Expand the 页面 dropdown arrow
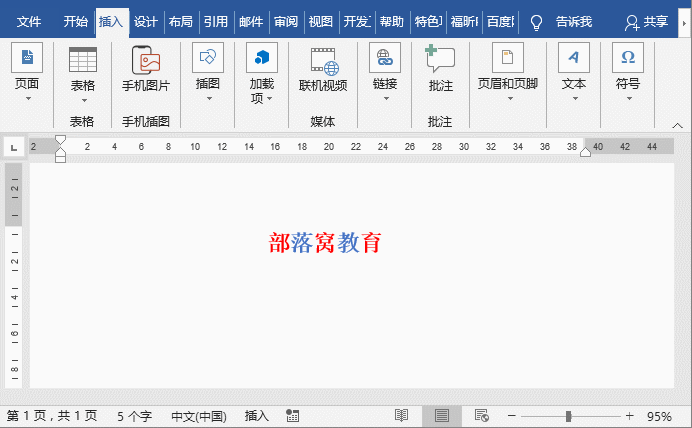Screen dimensions: 692x428 click(28, 98)
